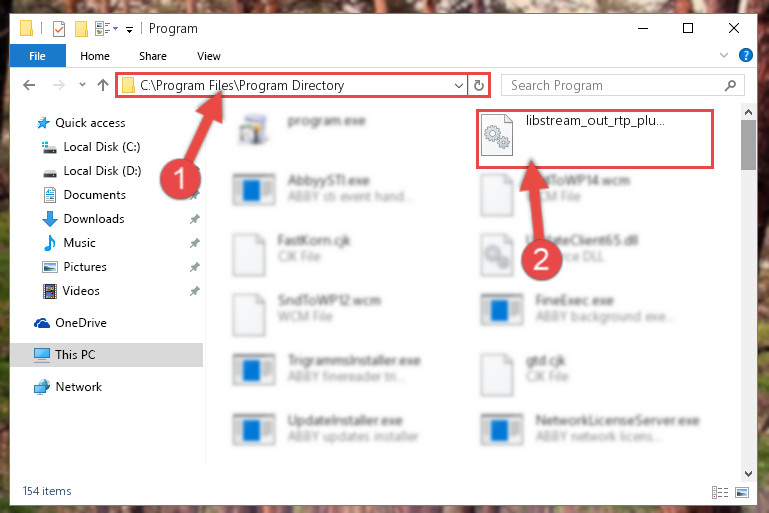Switch to large icons view in status bar
This screenshot has height=513, width=769.
point(742,492)
